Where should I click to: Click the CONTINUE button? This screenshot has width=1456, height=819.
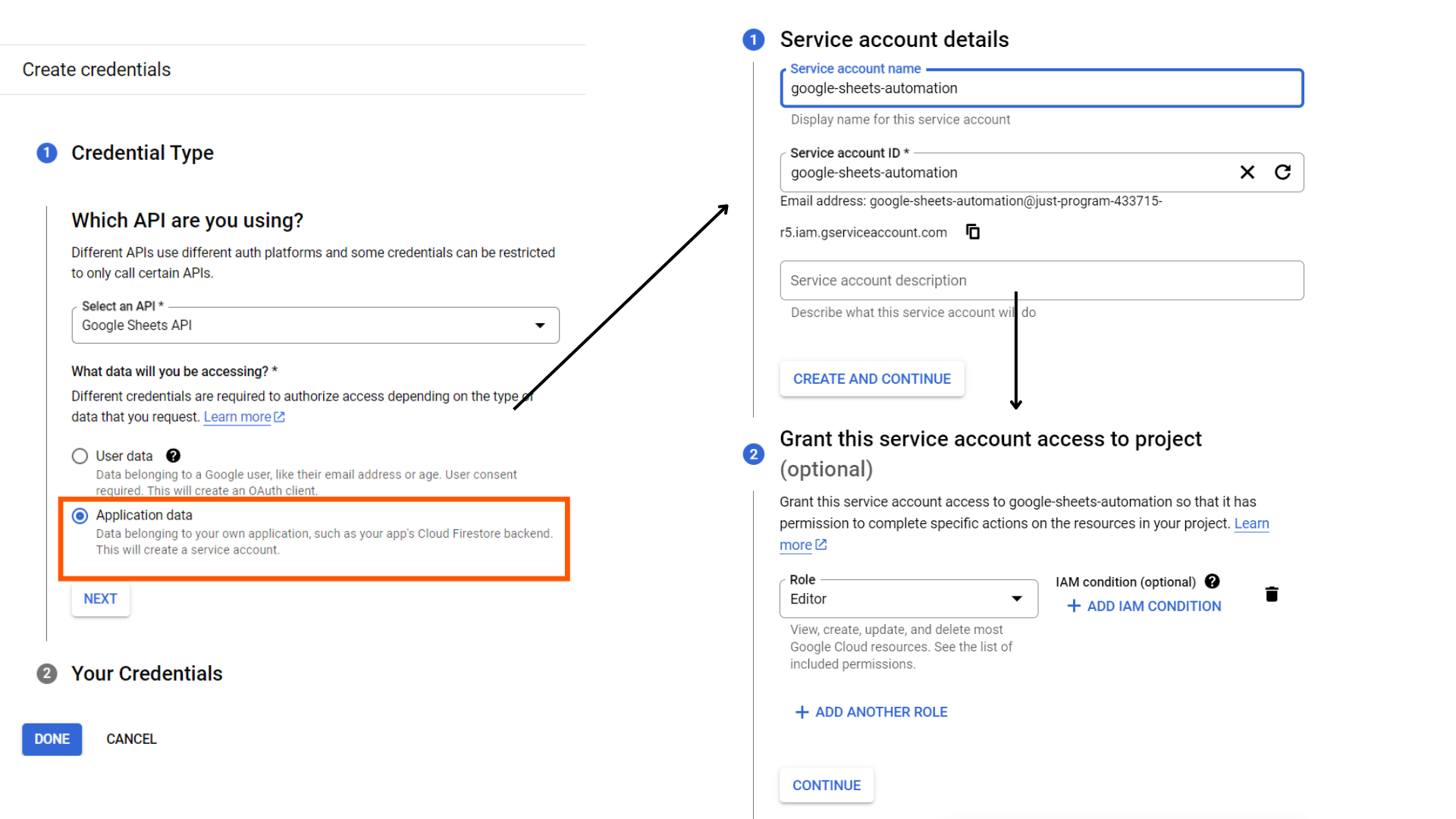827,786
